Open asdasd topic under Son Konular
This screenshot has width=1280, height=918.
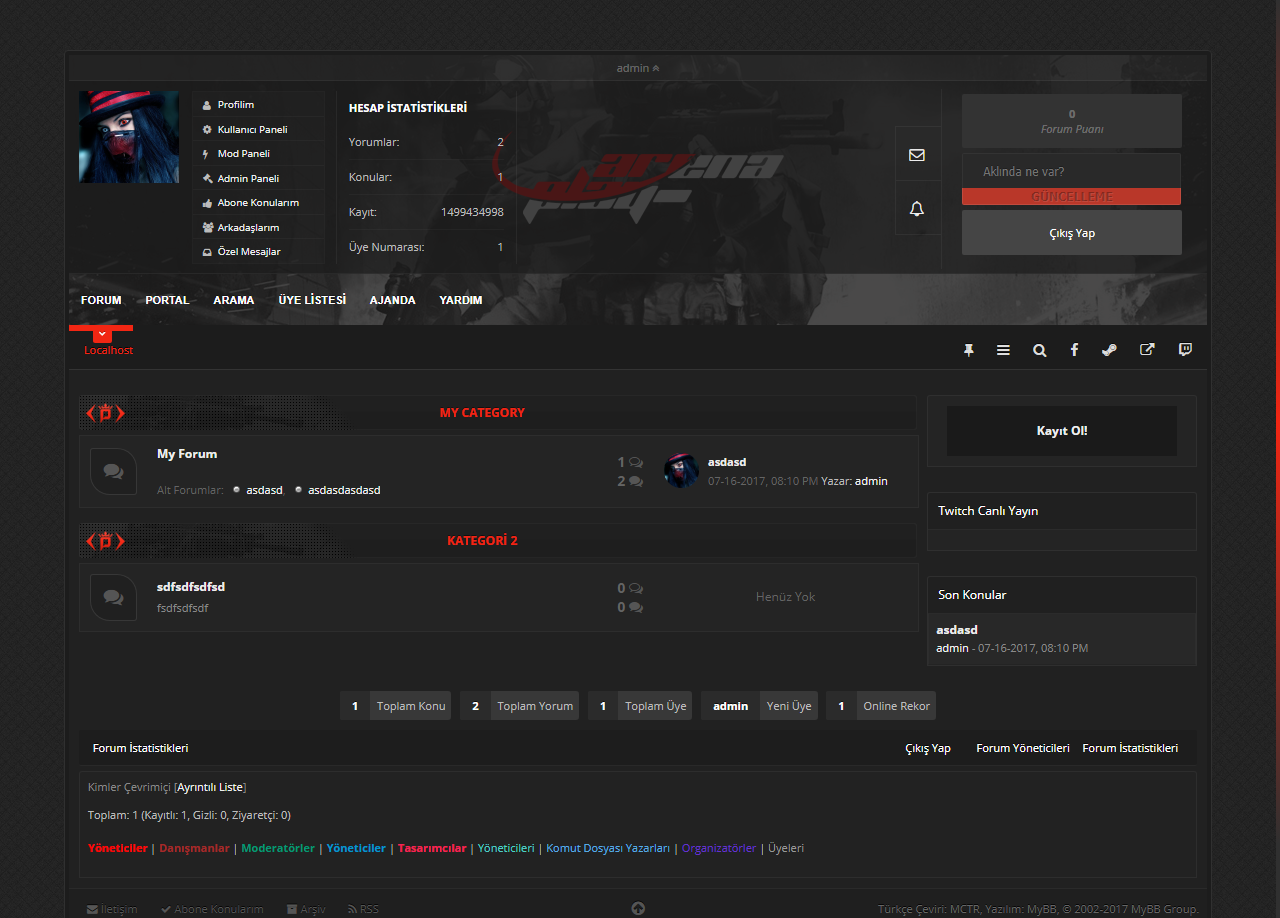(x=957, y=630)
